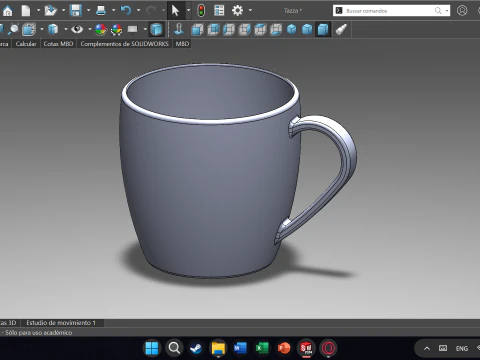Open Excel from the taskbar

262,348
